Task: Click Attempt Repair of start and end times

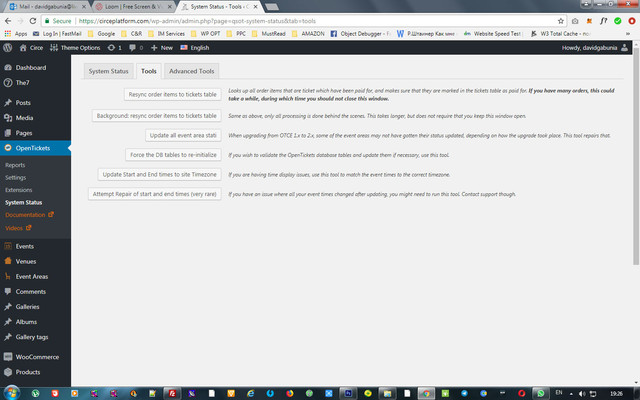Action: point(155,194)
